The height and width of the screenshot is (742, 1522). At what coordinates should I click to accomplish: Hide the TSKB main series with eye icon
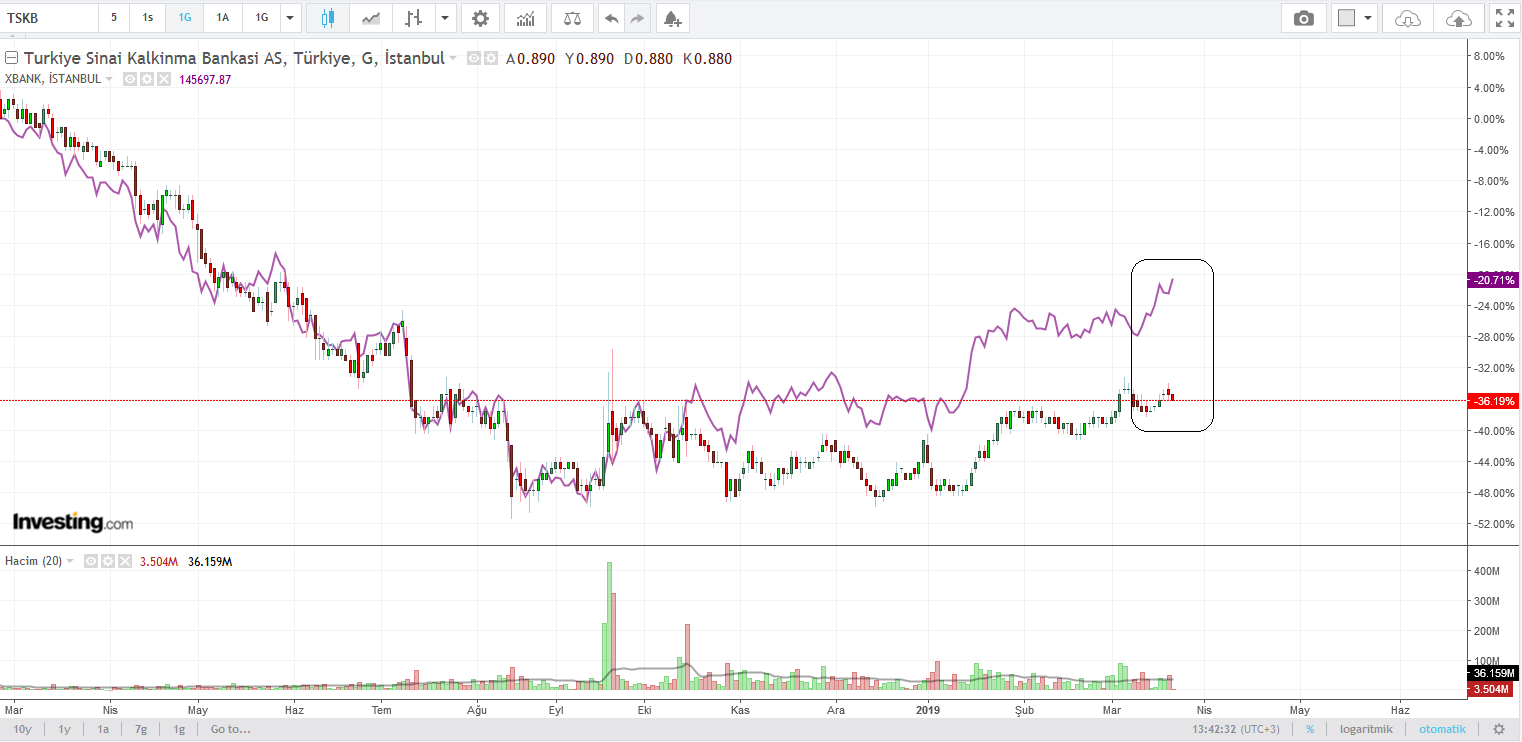474,59
